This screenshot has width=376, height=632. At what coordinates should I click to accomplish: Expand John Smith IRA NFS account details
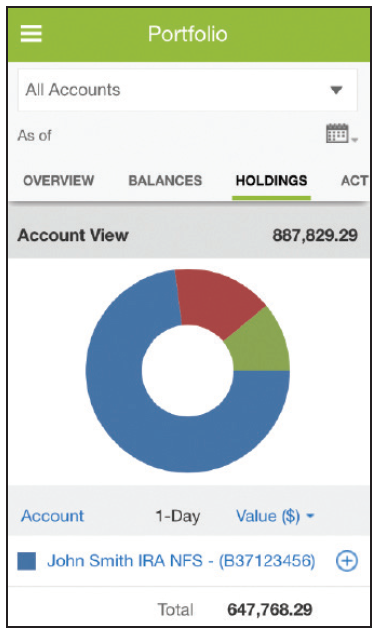tap(347, 561)
